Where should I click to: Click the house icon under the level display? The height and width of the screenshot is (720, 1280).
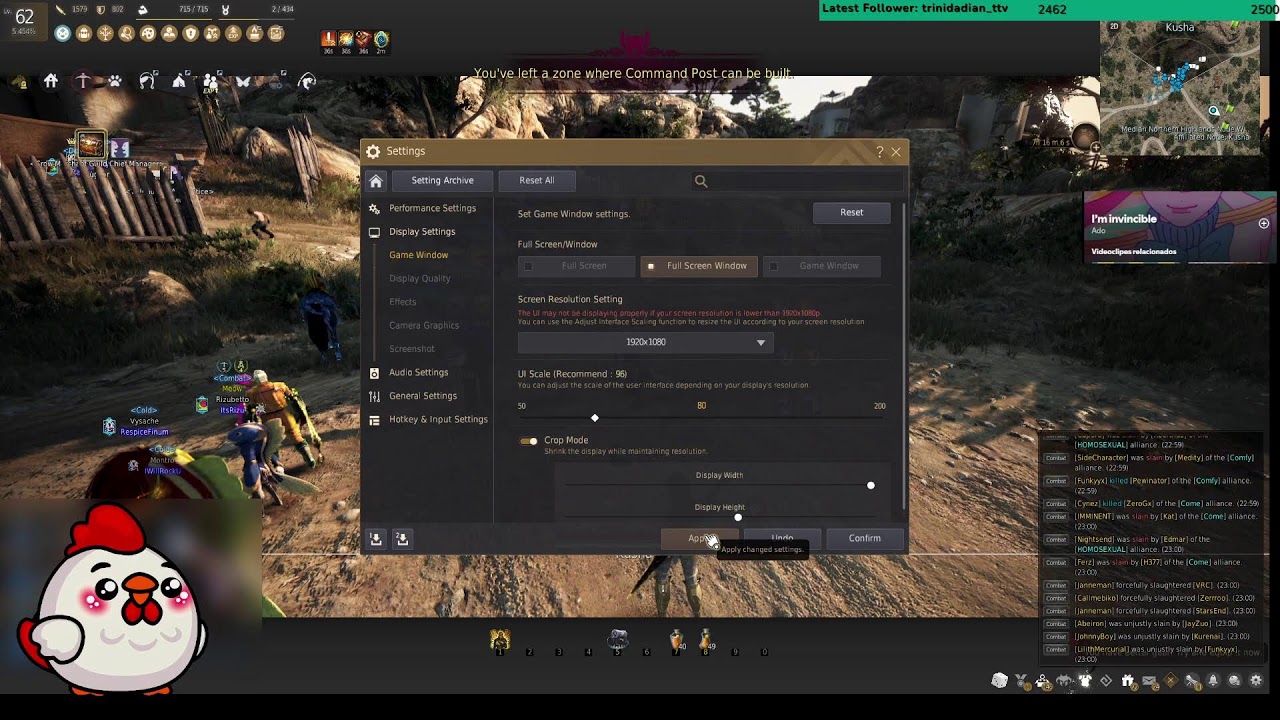[x=51, y=81]
